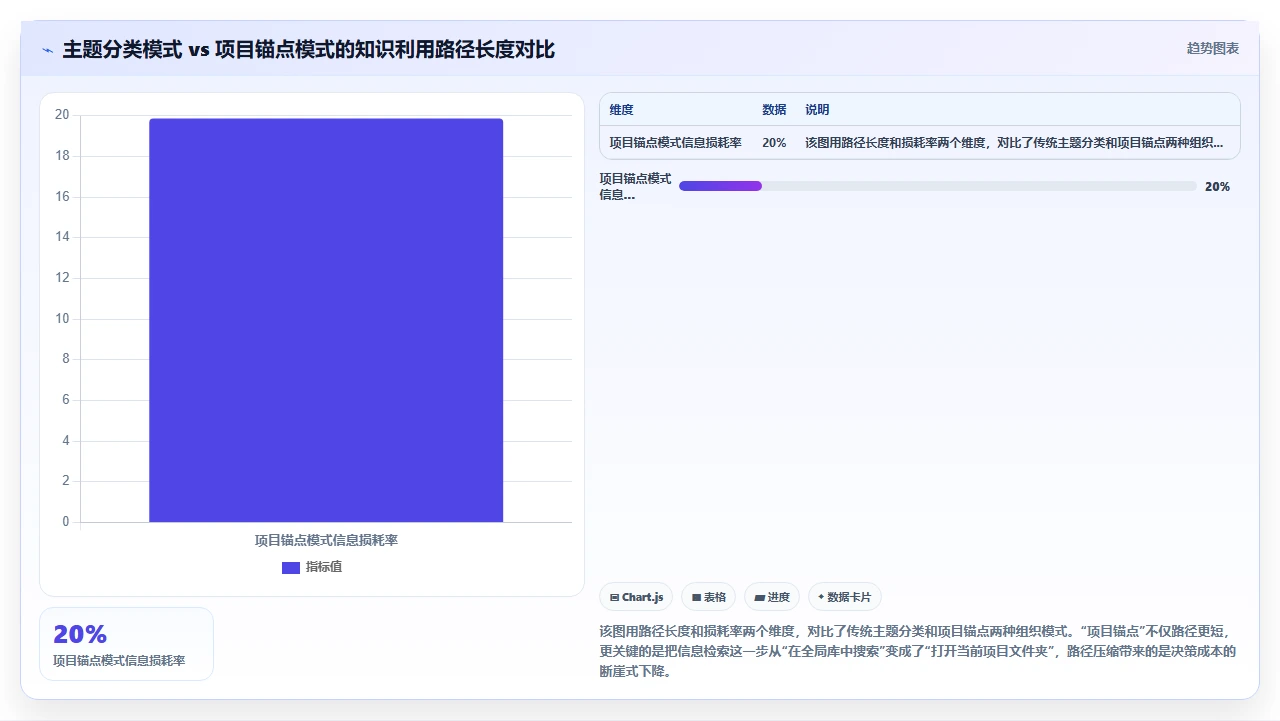Click x-axis label 项目锚点模式信息损耗率
This screenshot has width=1280, height=721.
coord(326,540)
